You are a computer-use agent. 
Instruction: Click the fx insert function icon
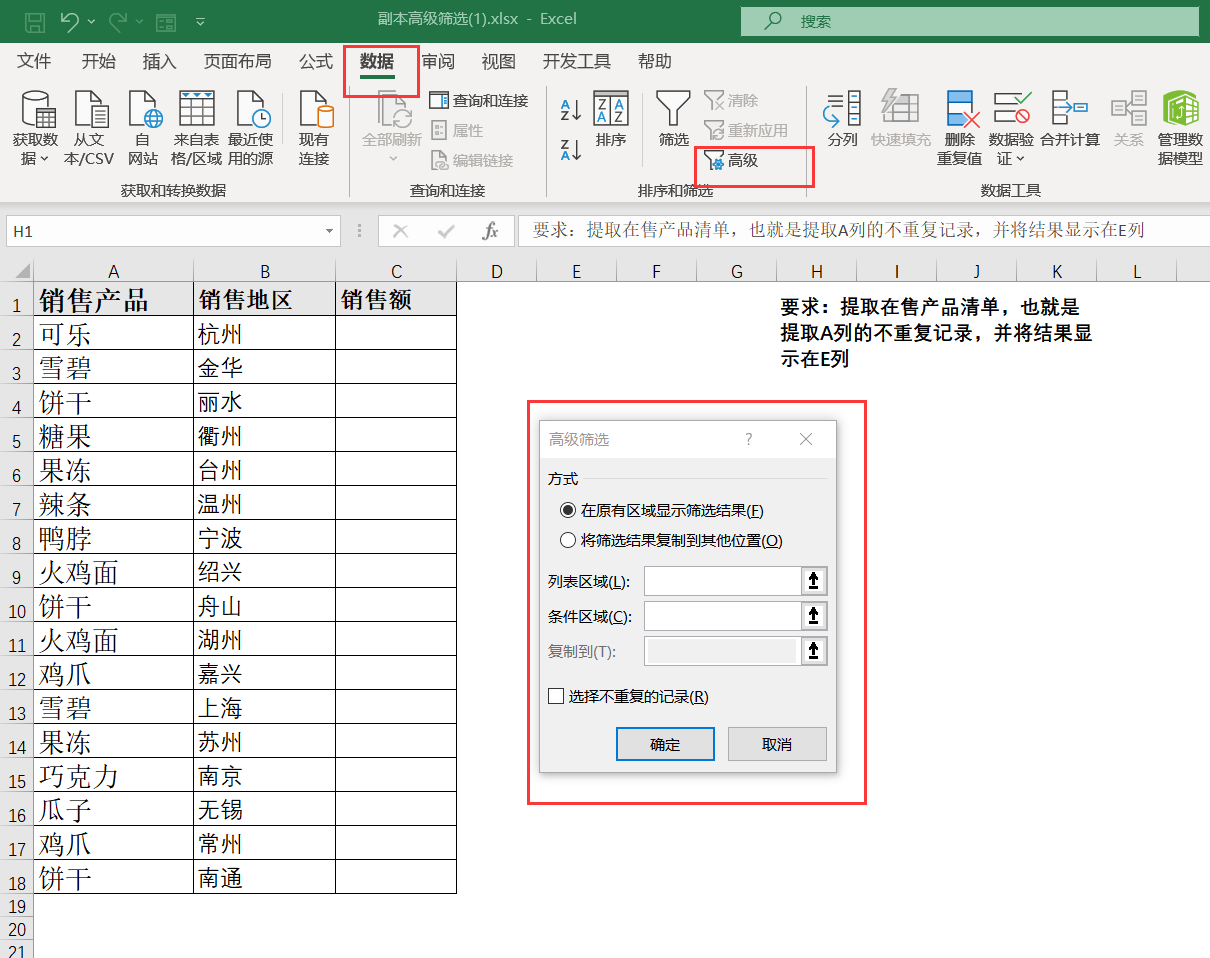[490, 231]
